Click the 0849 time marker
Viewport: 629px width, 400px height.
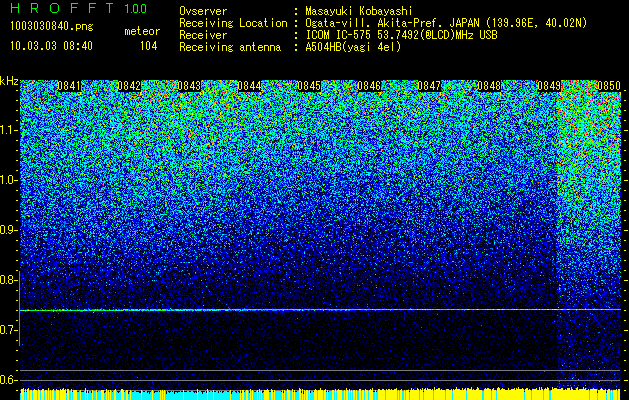tap(549, 86)
